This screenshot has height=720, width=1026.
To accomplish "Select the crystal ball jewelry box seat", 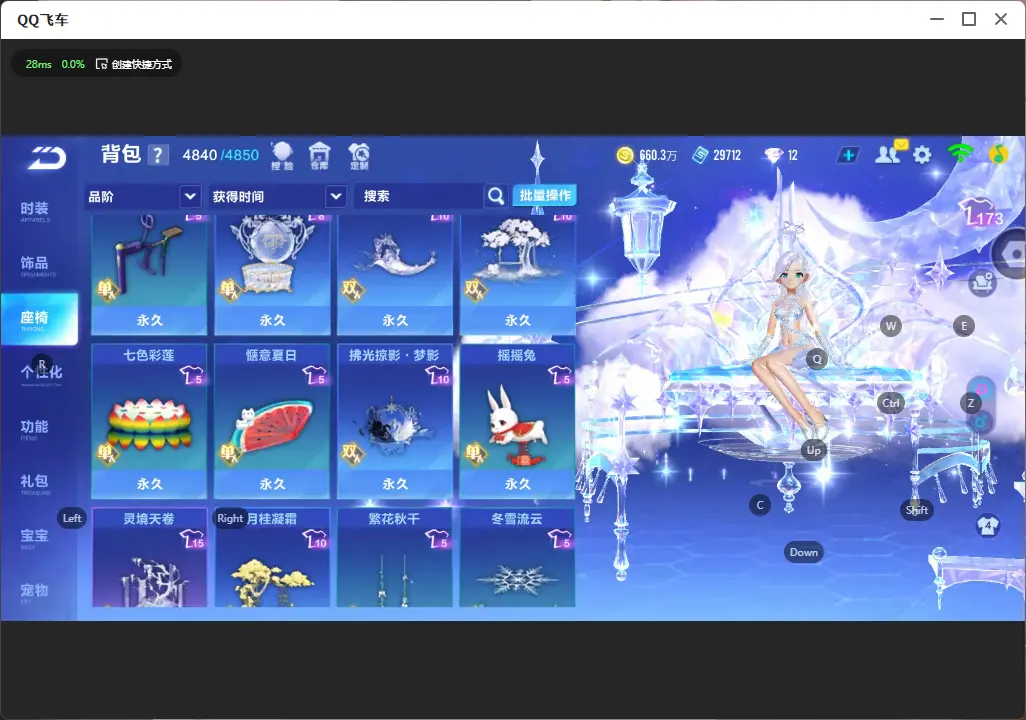I will [272, 275].
